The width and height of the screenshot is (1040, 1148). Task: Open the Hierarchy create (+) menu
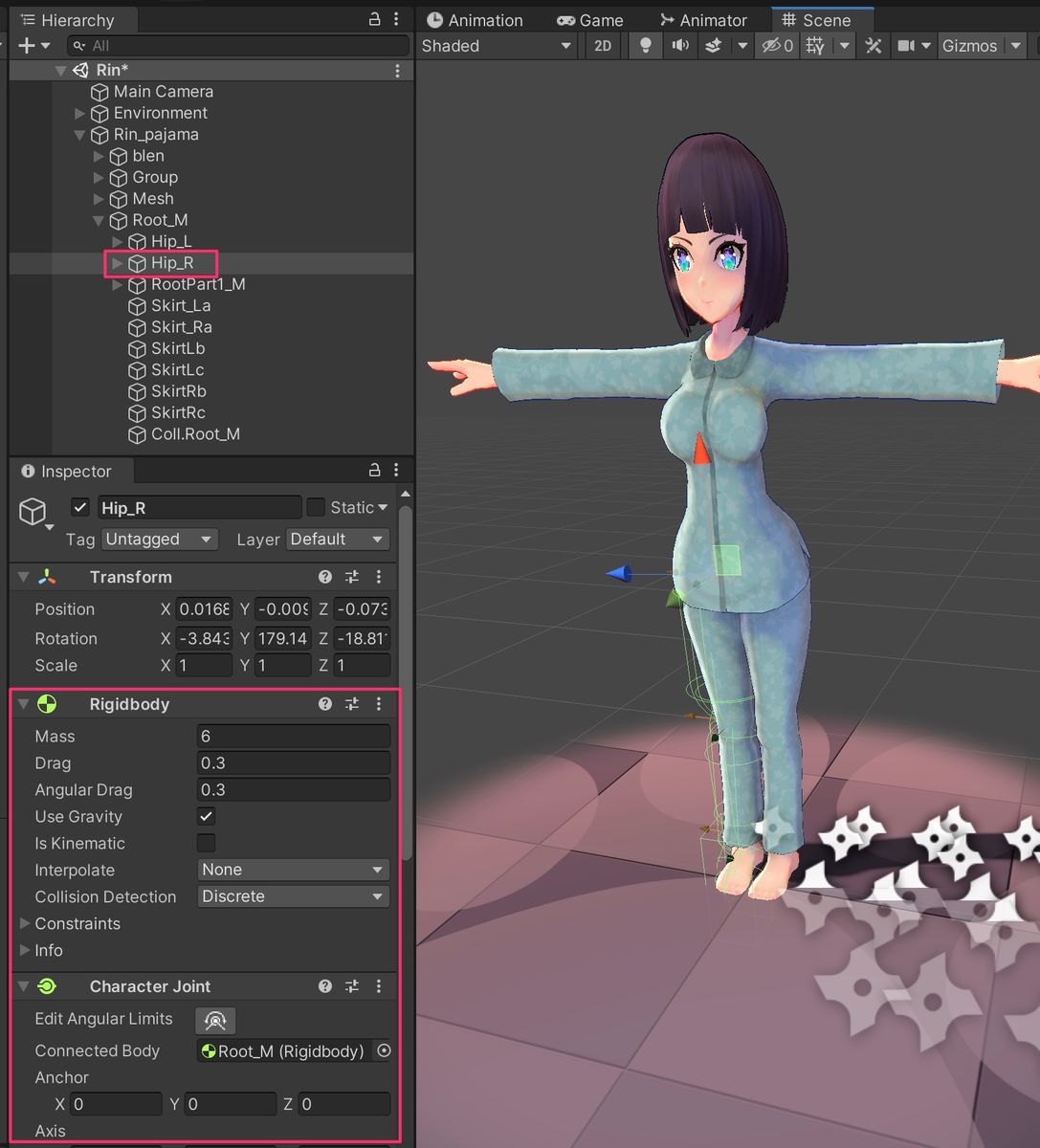(33, 45)
